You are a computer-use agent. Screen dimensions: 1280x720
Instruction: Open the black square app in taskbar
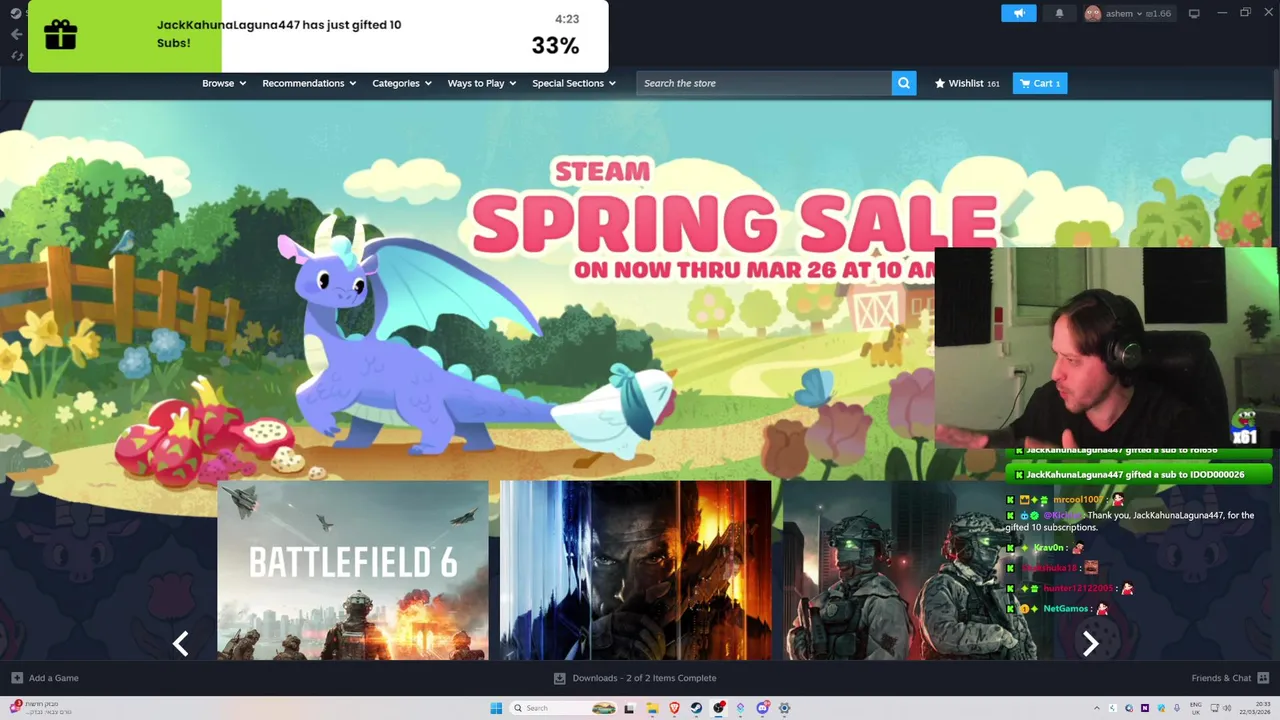tap(629, 708)
